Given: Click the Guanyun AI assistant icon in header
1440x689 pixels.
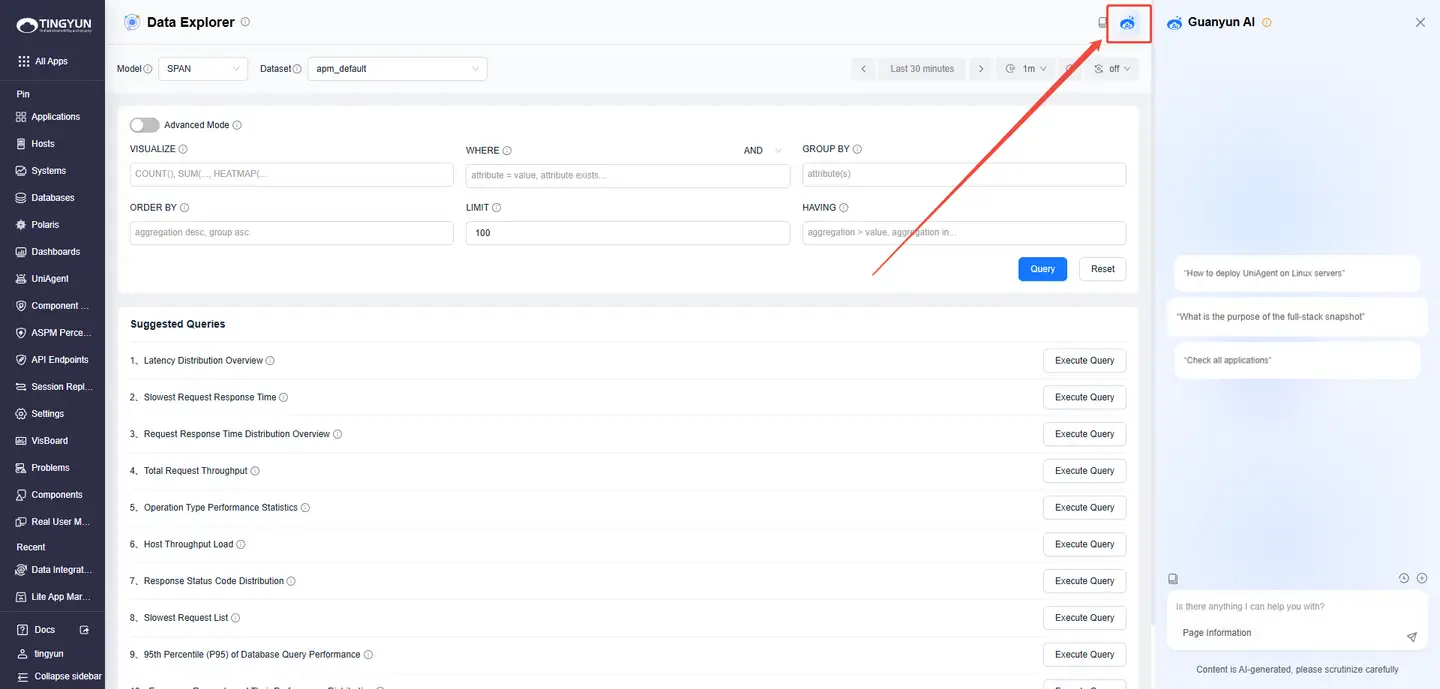Looking at the screenshot, I should pos(1128,23).
